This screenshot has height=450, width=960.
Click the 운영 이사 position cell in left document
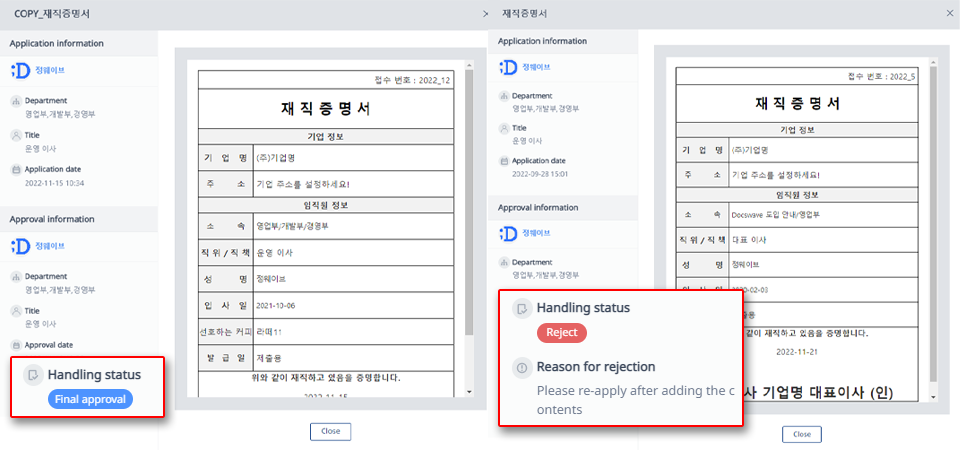(353, 253)
